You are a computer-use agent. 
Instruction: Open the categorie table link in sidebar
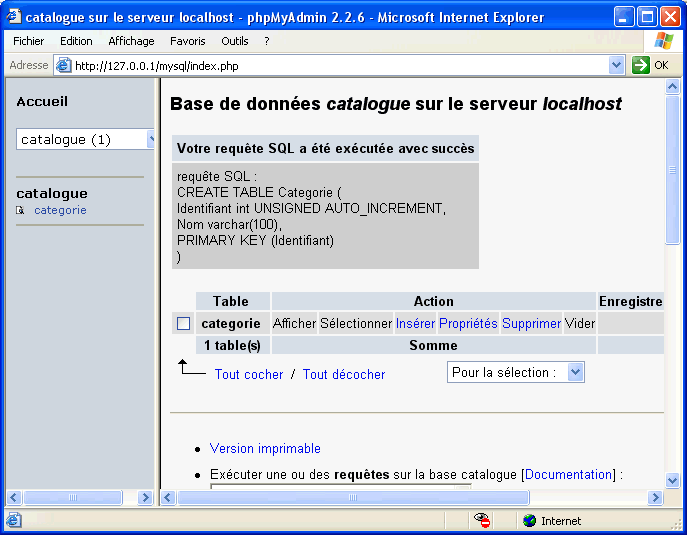tap(60, 210)
